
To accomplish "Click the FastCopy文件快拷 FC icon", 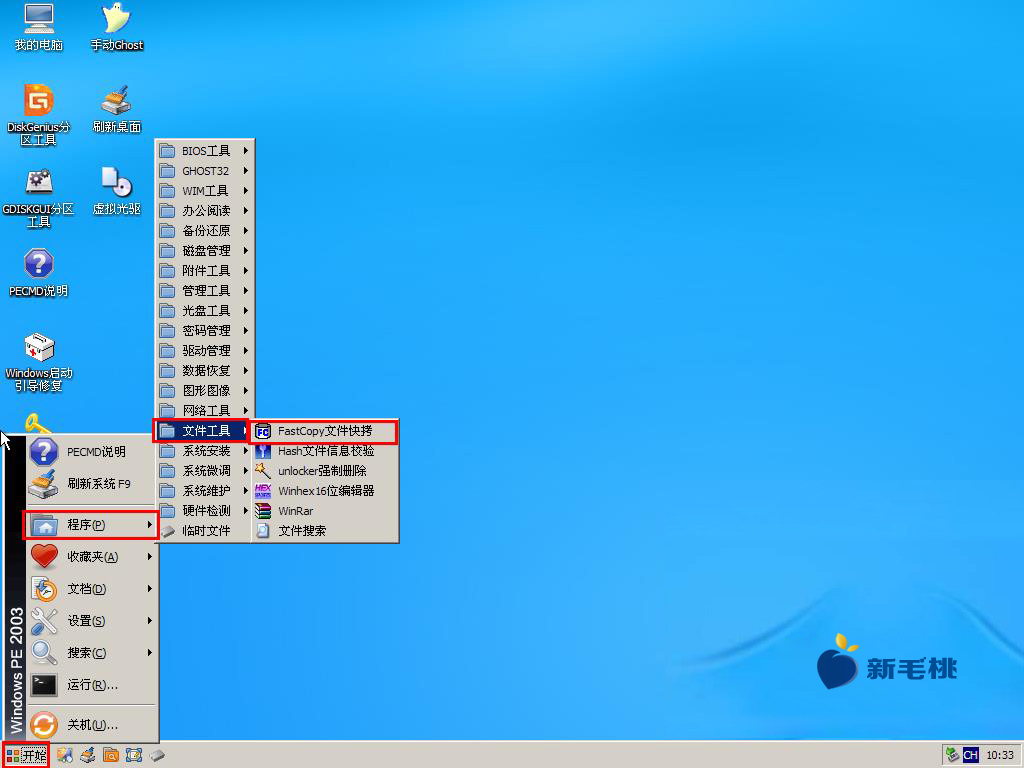I will pos(263,432).
